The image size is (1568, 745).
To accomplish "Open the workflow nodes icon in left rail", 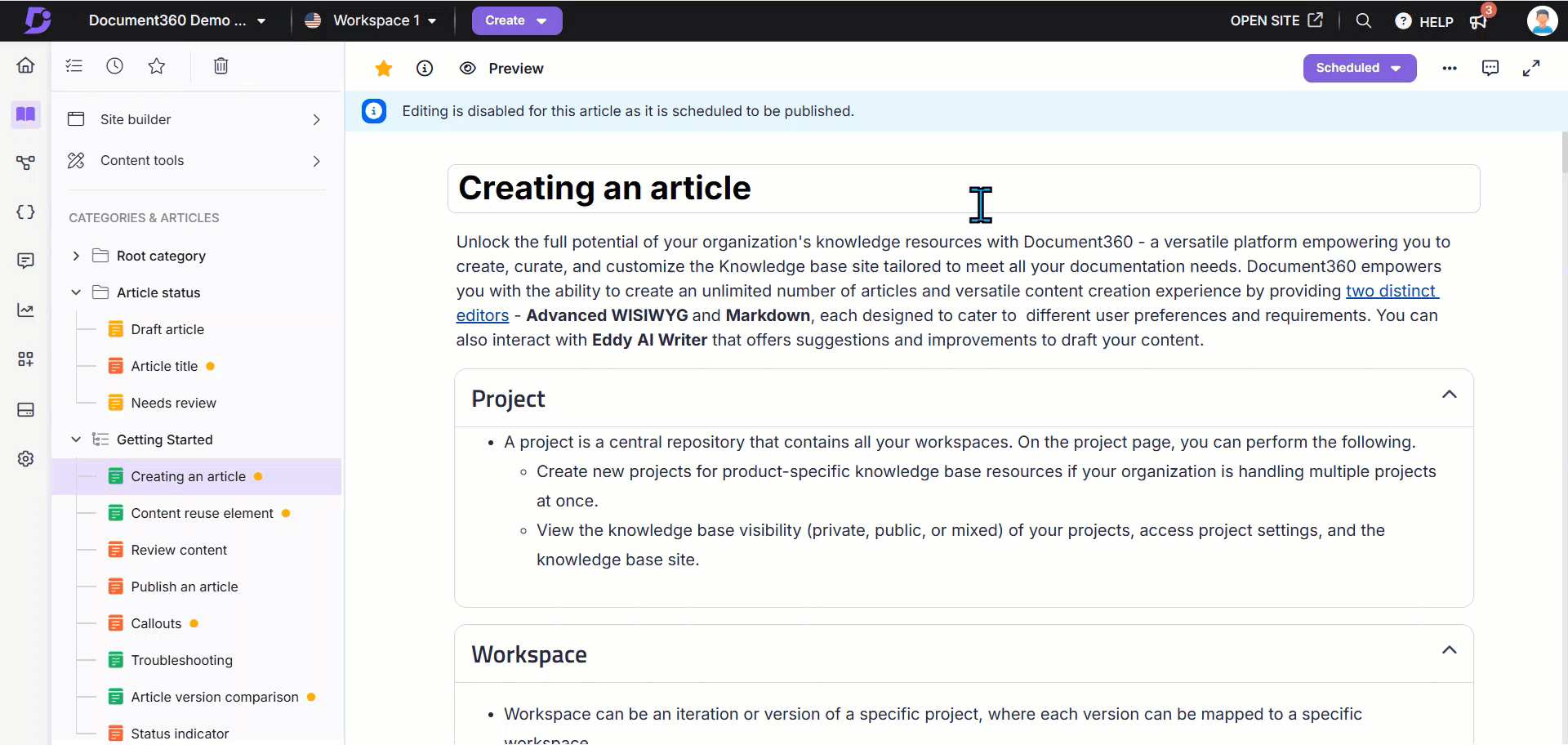I will tap(26, 163).
